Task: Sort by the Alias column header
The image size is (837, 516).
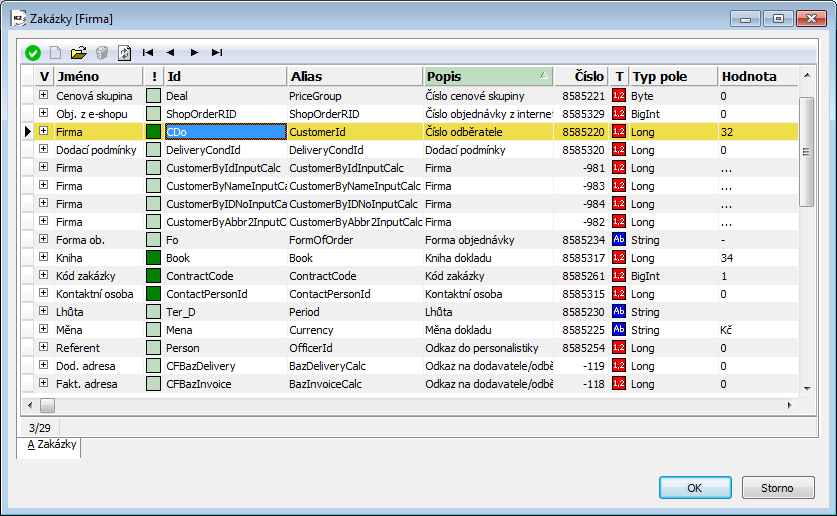Action: 355,76
